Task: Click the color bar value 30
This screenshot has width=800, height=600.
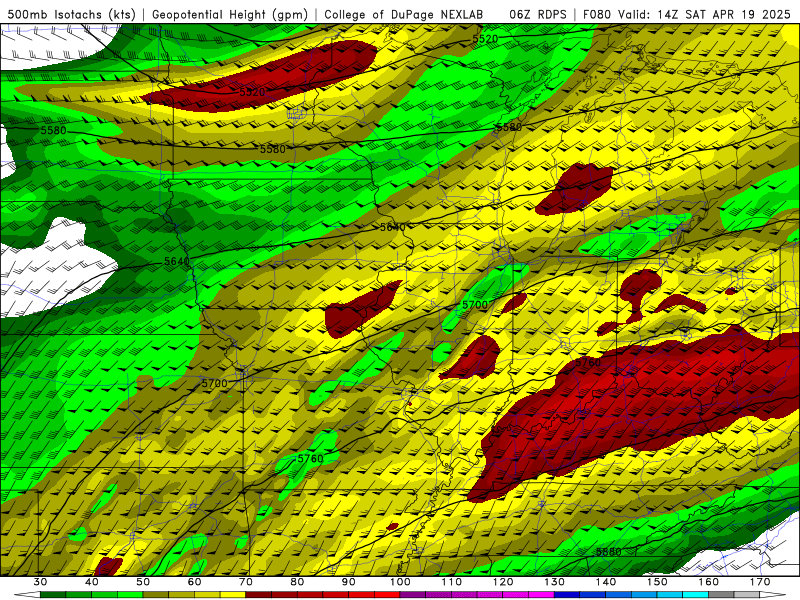Action: click(x=40, y=582)
